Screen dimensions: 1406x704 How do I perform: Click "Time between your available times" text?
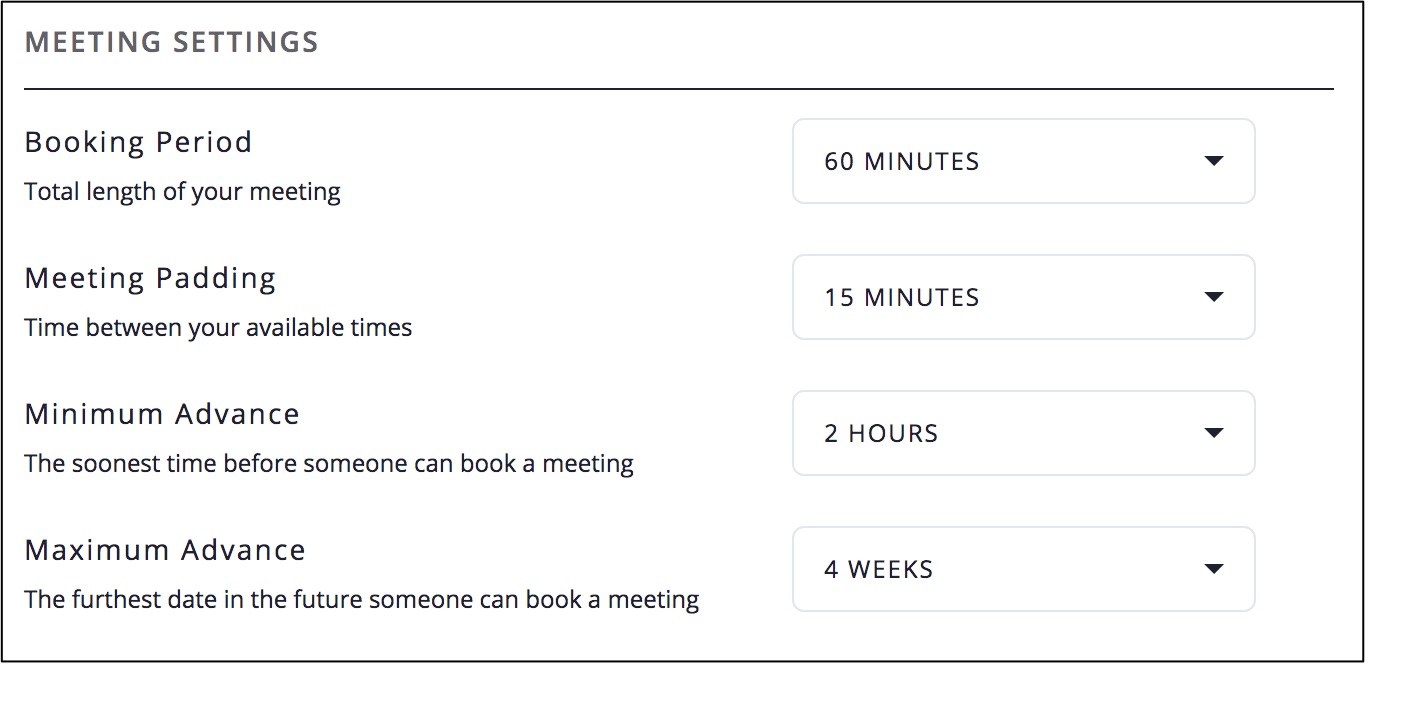point(218,328)
